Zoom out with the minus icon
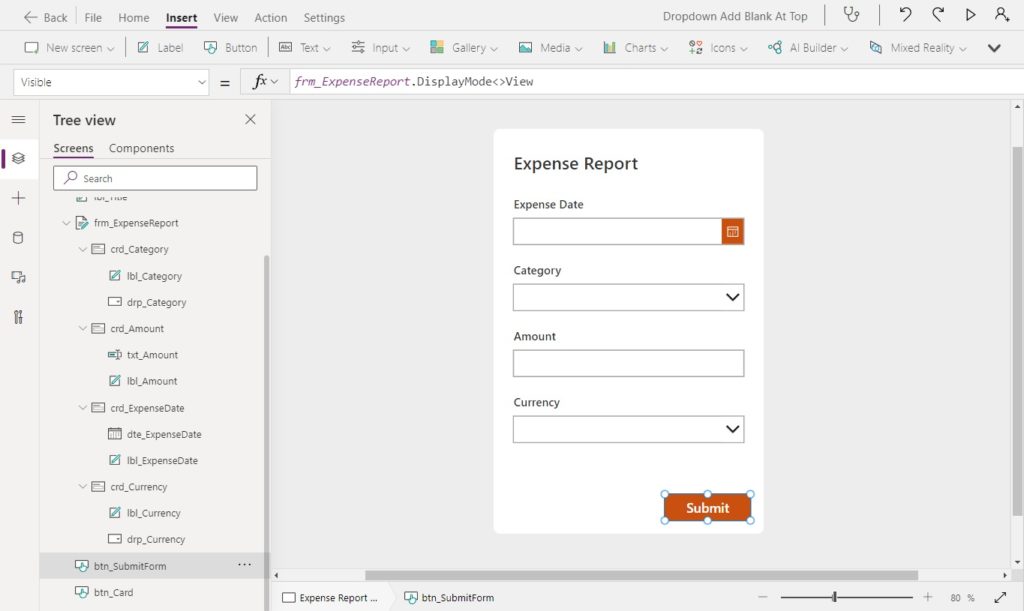This screenshot has height=611, width=1024. 763,597
